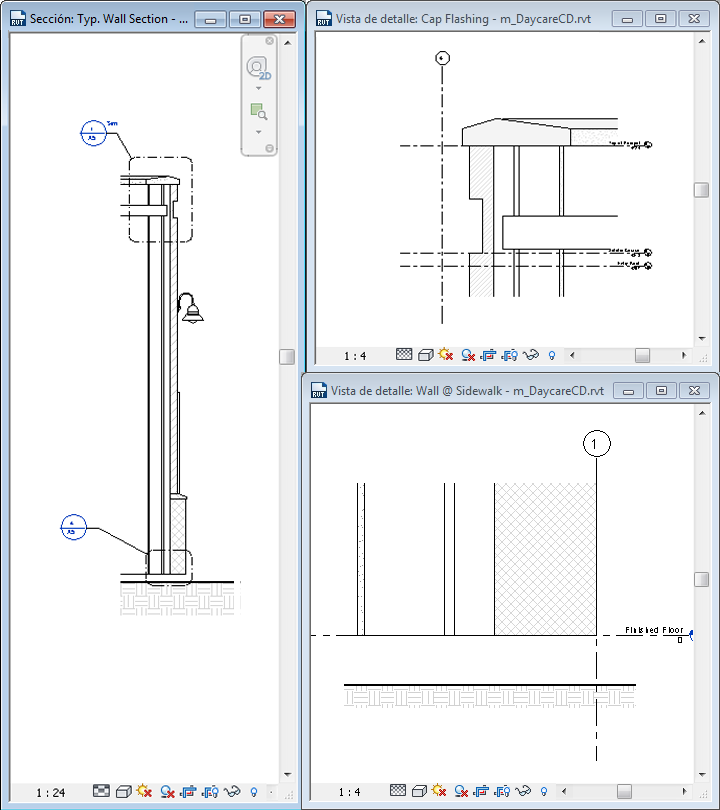The image size is (720, 810).
Task: Toggle Crop View in the Cap Flashing window
Action: pyautogui.click(x=489, y=355)
